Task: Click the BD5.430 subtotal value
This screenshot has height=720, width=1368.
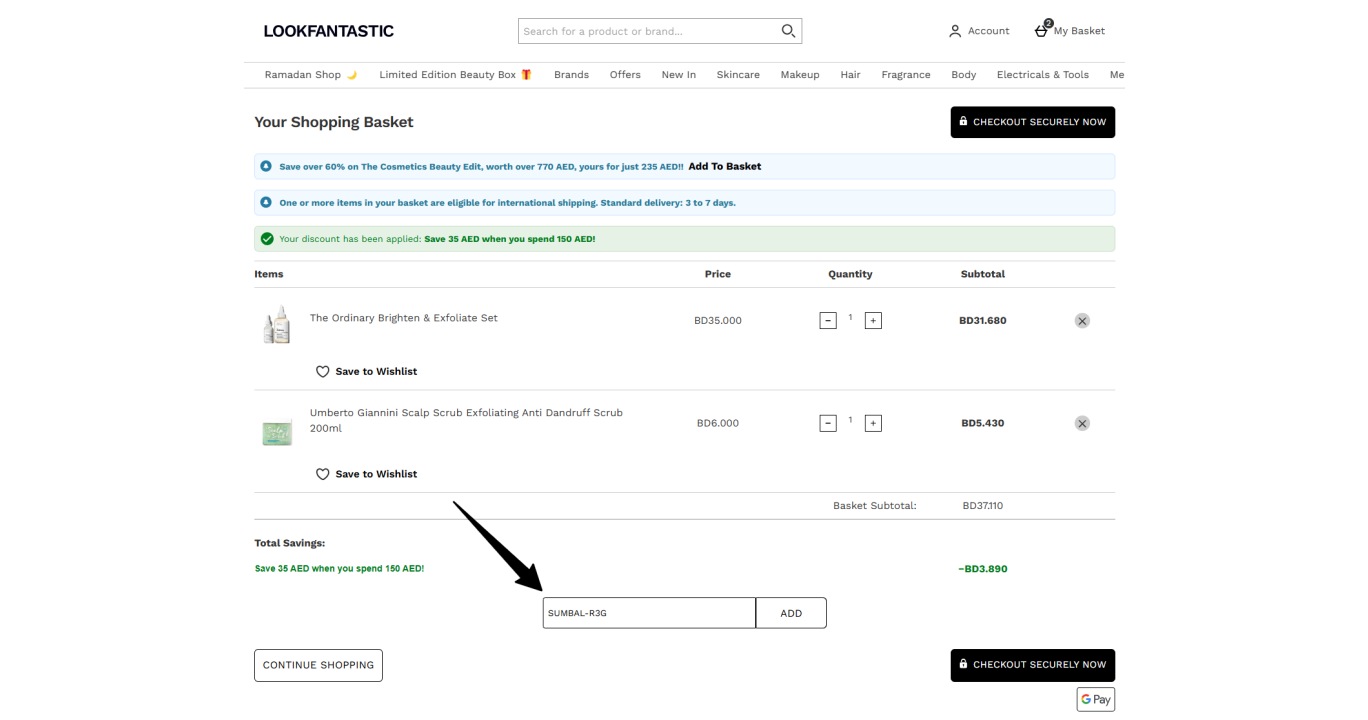Action: pyautogui.click(x=983, y=424)
